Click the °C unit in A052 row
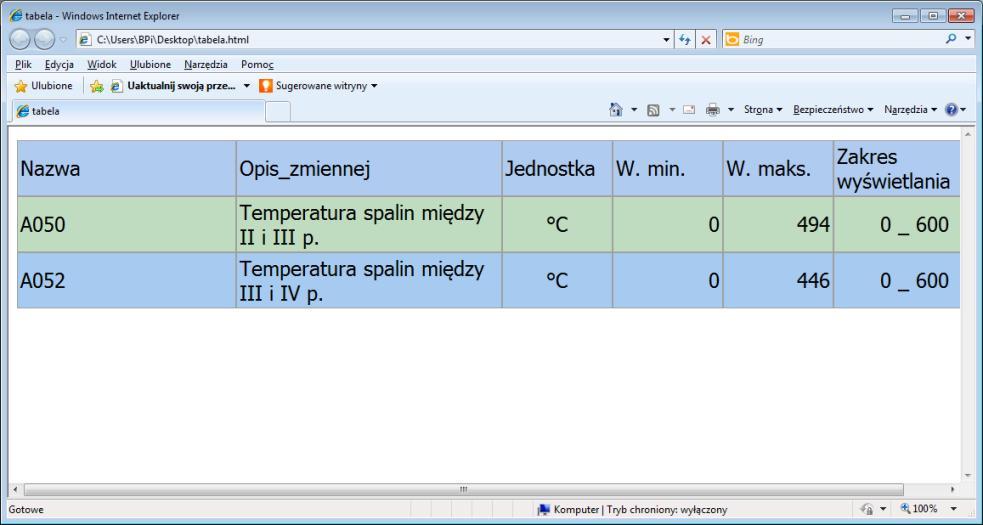 click(557, 280)
